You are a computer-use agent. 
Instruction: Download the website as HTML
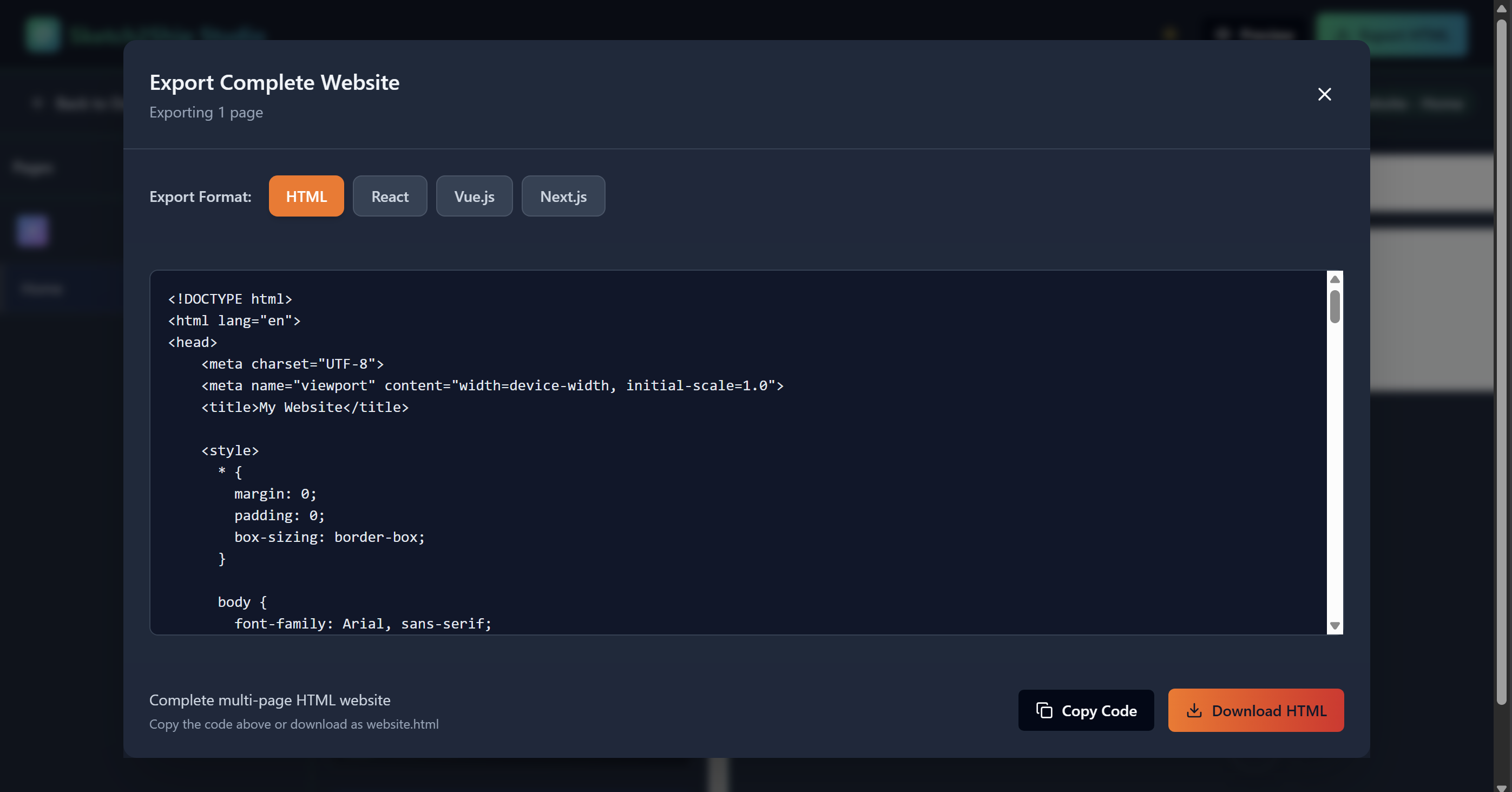click(x=1255, y=710)
